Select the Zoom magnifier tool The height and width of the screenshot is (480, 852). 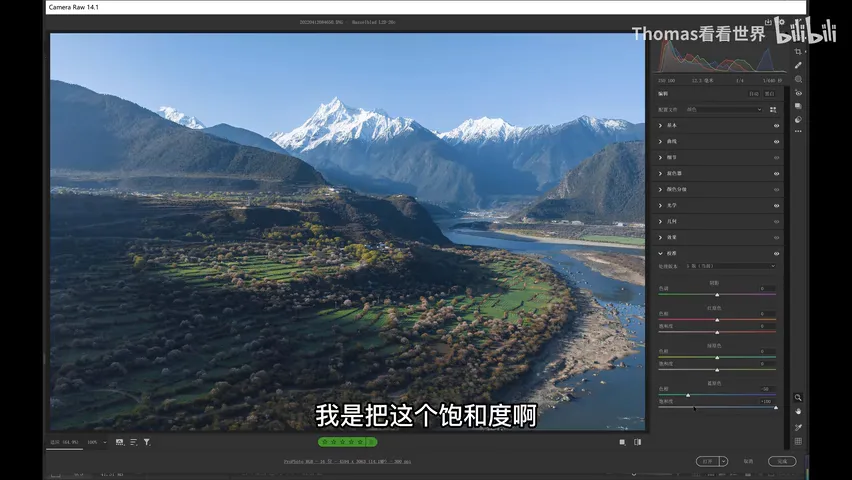pos(798,398)
